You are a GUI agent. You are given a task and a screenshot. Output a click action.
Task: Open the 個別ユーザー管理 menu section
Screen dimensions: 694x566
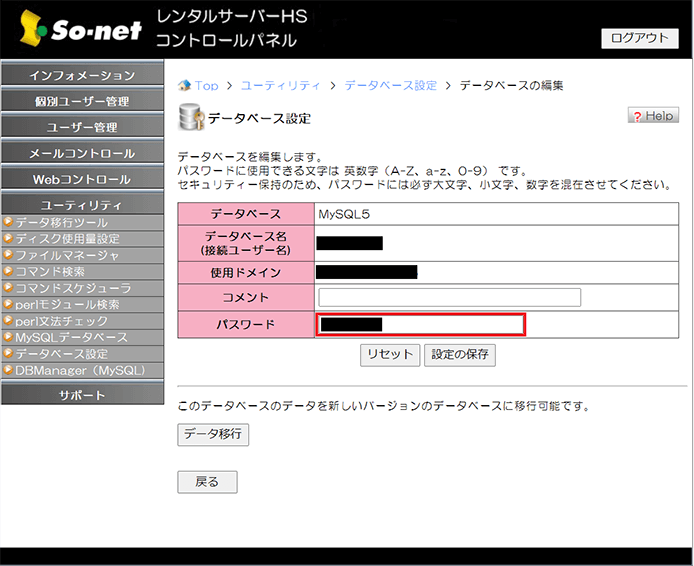(x=82, y=102)
